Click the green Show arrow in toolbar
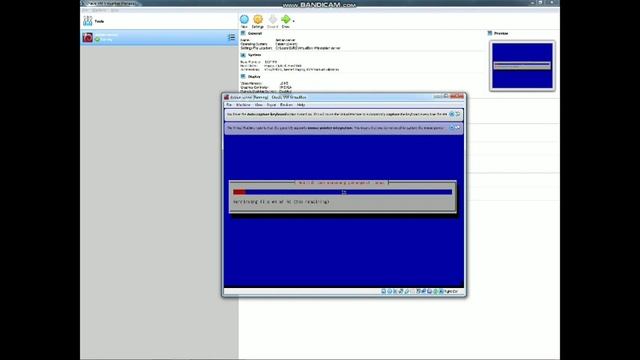 [x=286, y=19]
